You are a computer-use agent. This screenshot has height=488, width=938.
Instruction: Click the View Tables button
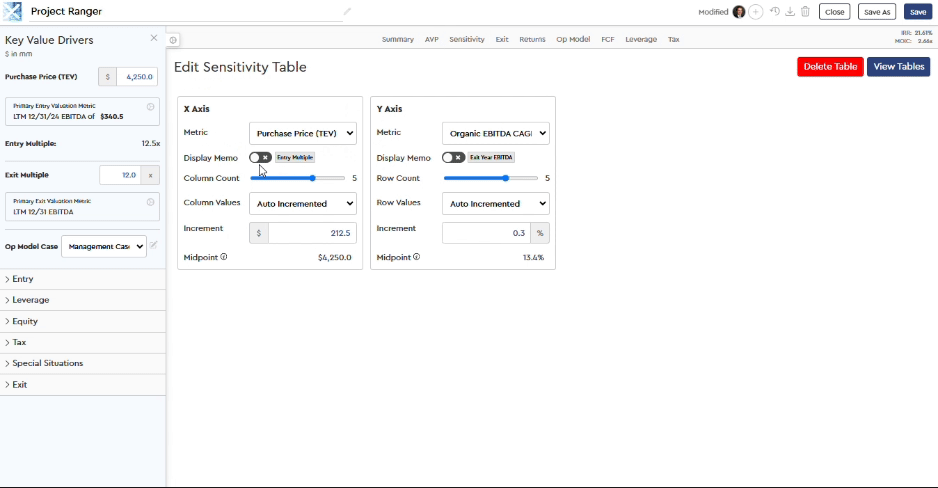point(898,67)
